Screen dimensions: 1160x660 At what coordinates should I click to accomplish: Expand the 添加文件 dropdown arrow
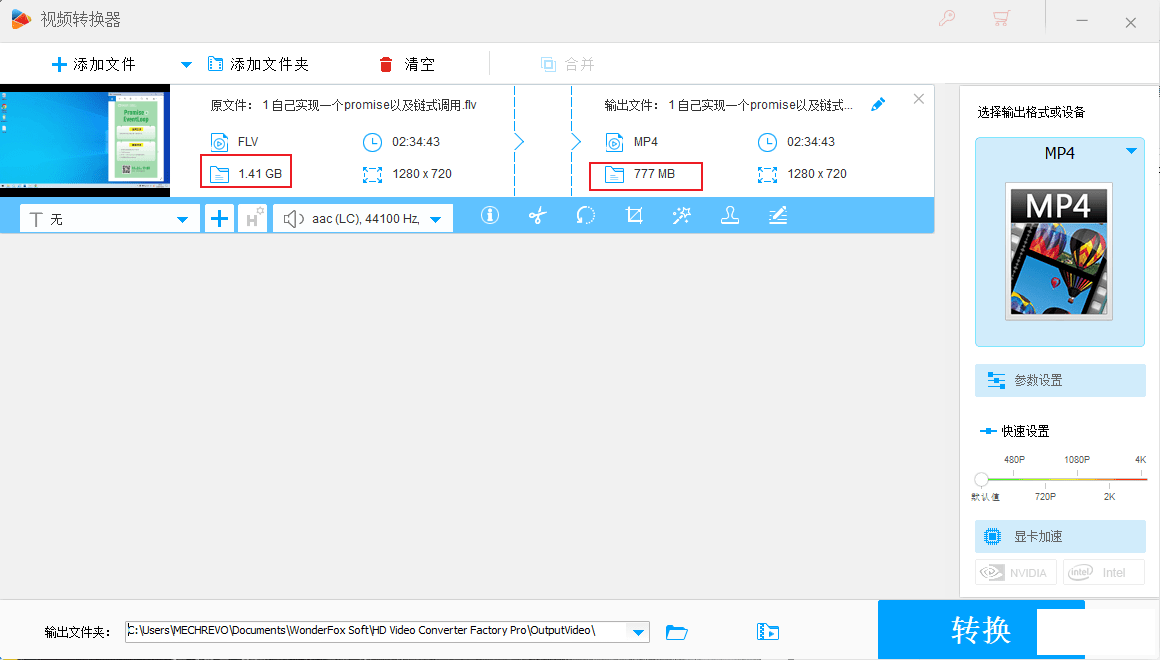pyautogui.click(x=186, y=65)
